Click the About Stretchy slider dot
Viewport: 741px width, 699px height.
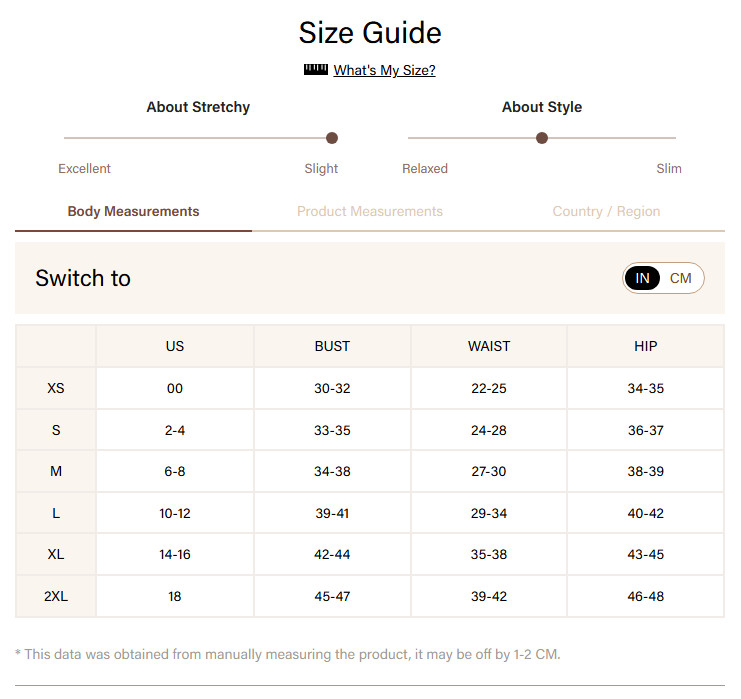click(332, 138)
